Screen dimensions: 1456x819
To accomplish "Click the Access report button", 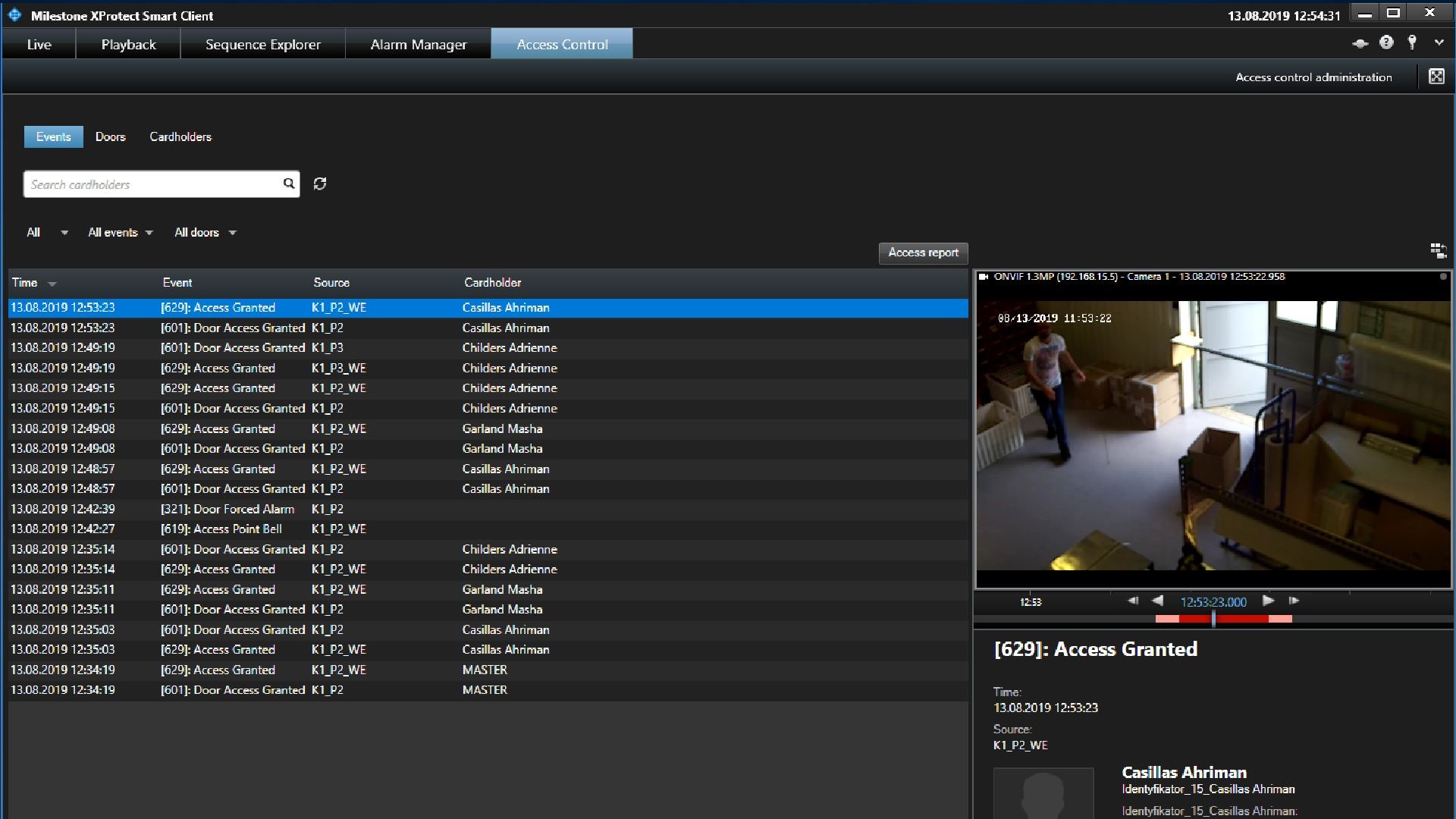I will [923, 253].
